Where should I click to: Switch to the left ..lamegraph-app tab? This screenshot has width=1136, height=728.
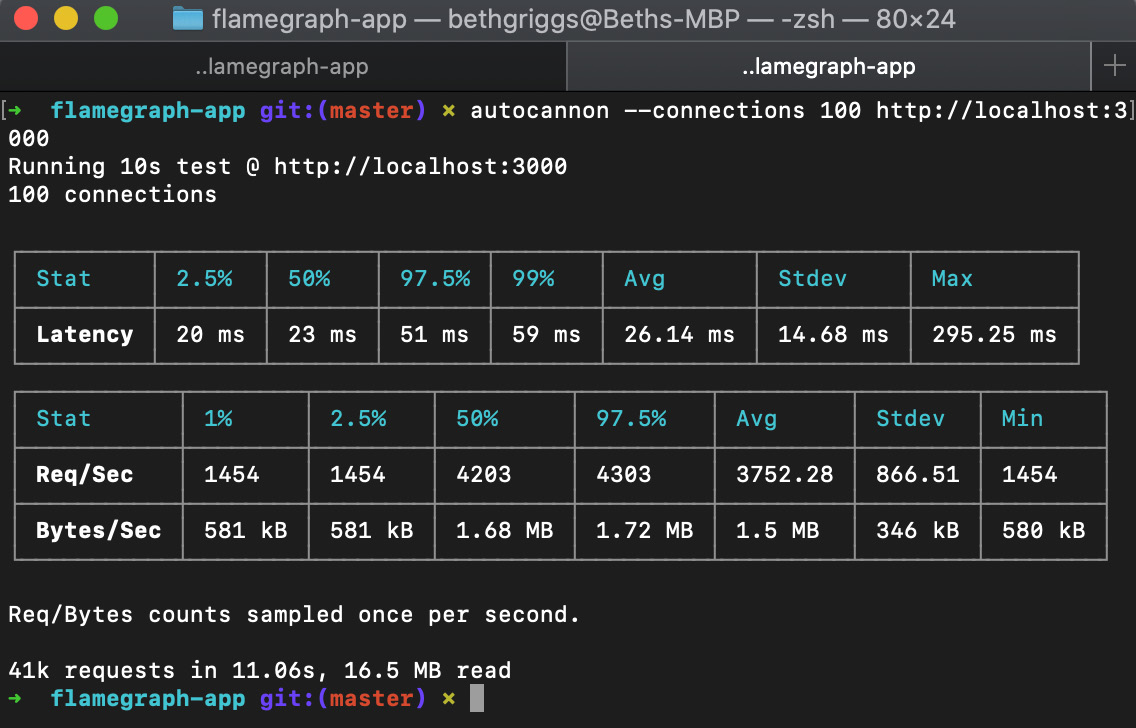click(283, 66)
